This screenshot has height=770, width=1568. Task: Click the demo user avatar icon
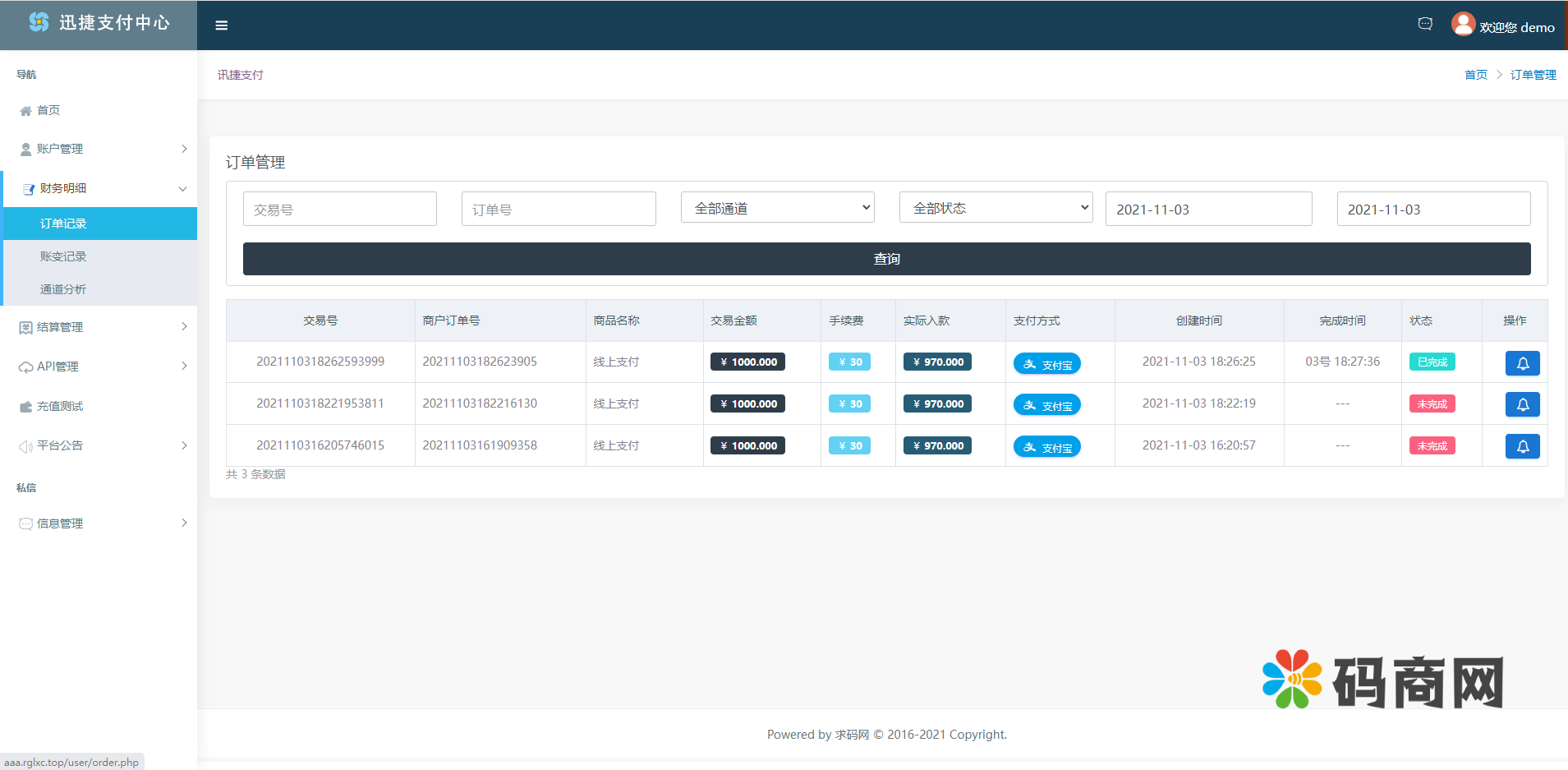tap(1463, 25)
